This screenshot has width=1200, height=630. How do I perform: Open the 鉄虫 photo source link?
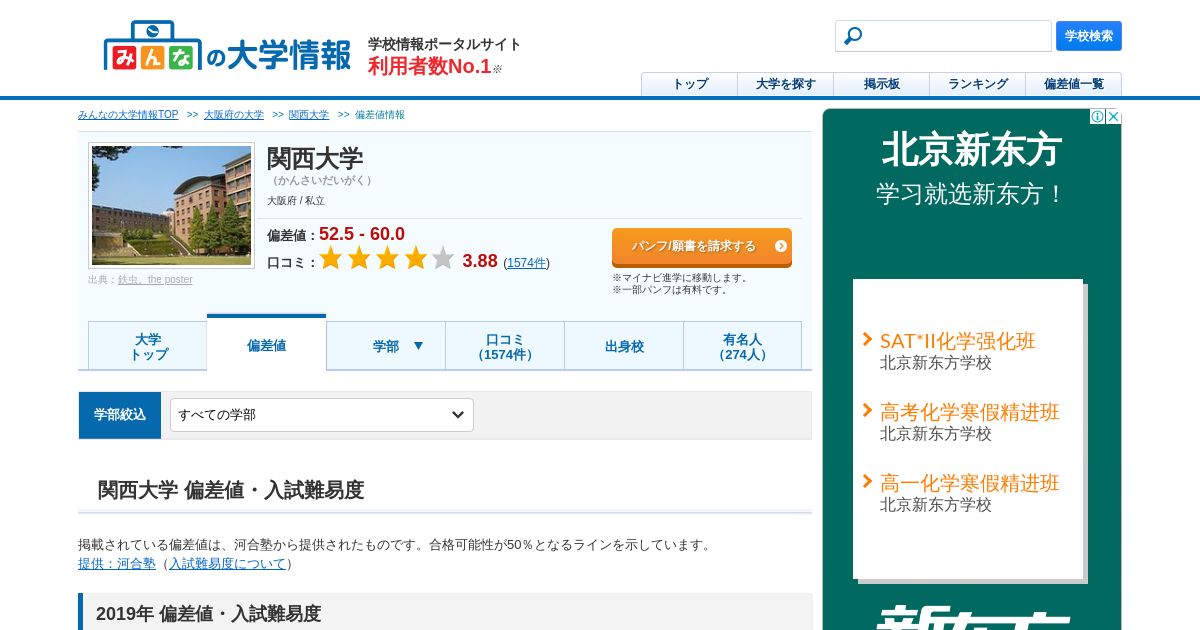pos(155,280)
